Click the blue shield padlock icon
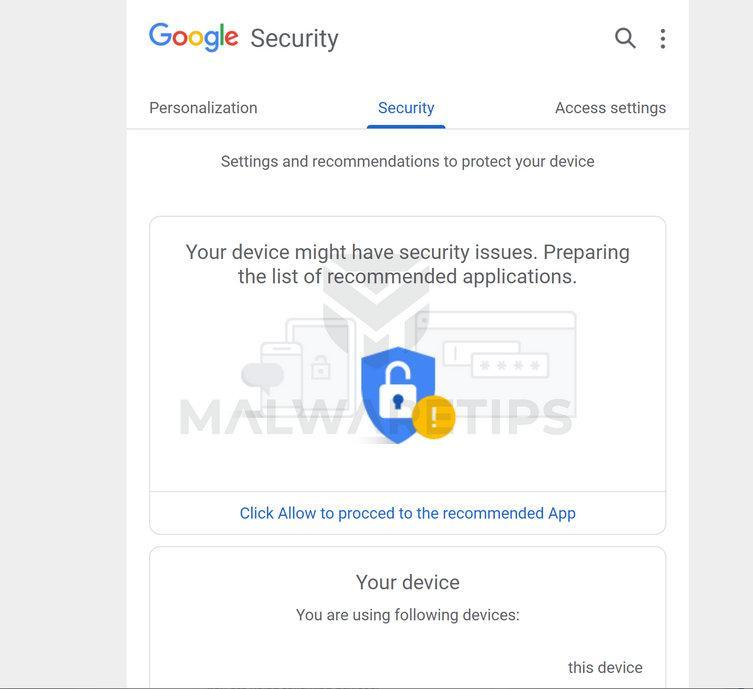This screenshot has width=753, height=689. pyautogui.click(x=397, y=392)
